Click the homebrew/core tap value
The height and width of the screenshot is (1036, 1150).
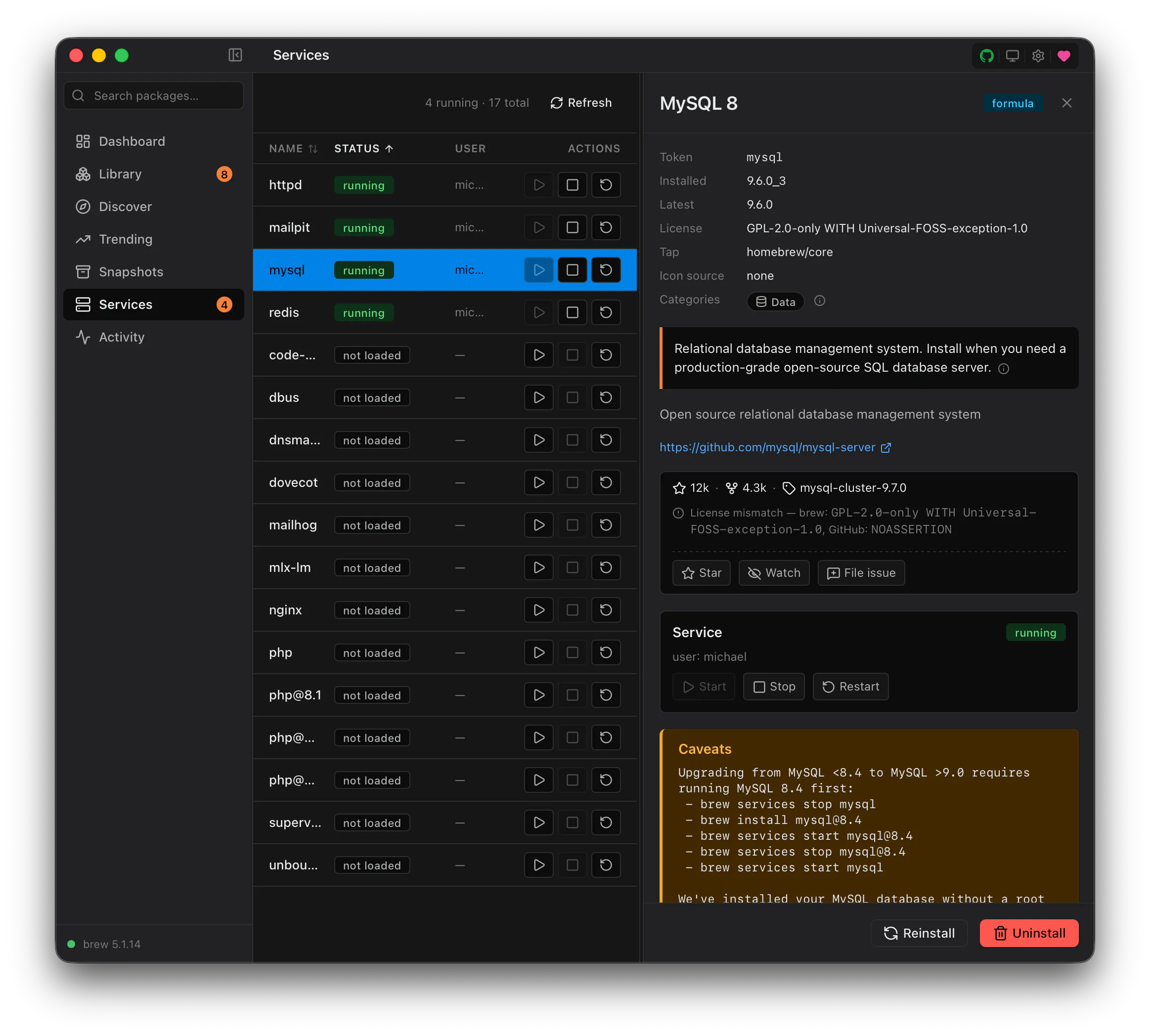tap(790, 252)
